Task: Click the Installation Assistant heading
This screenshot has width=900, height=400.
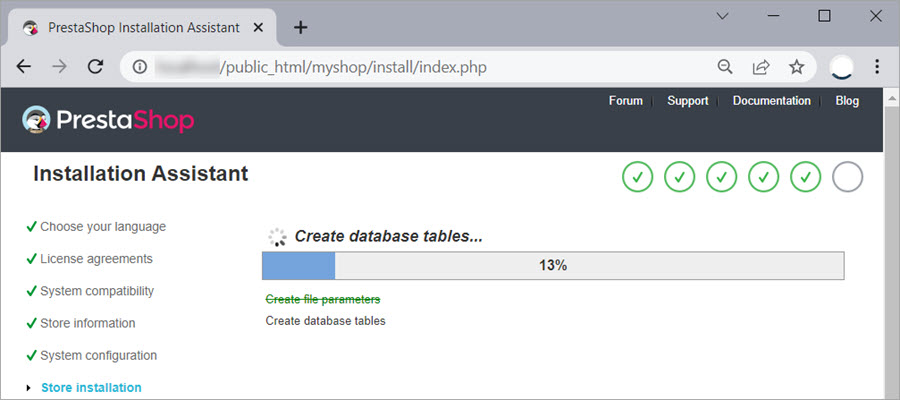Action: pyautogui.click(x=141, y=173)
